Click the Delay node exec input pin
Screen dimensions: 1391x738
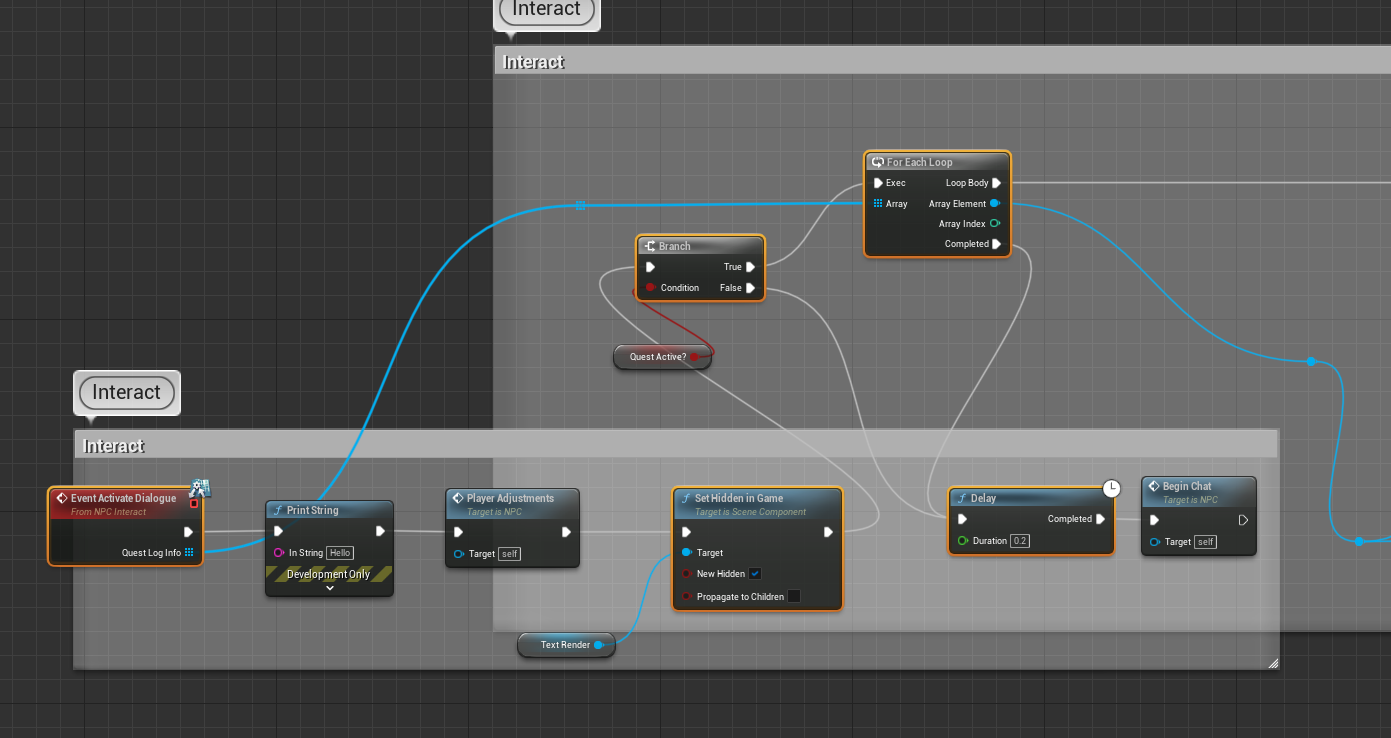[962, 519]
